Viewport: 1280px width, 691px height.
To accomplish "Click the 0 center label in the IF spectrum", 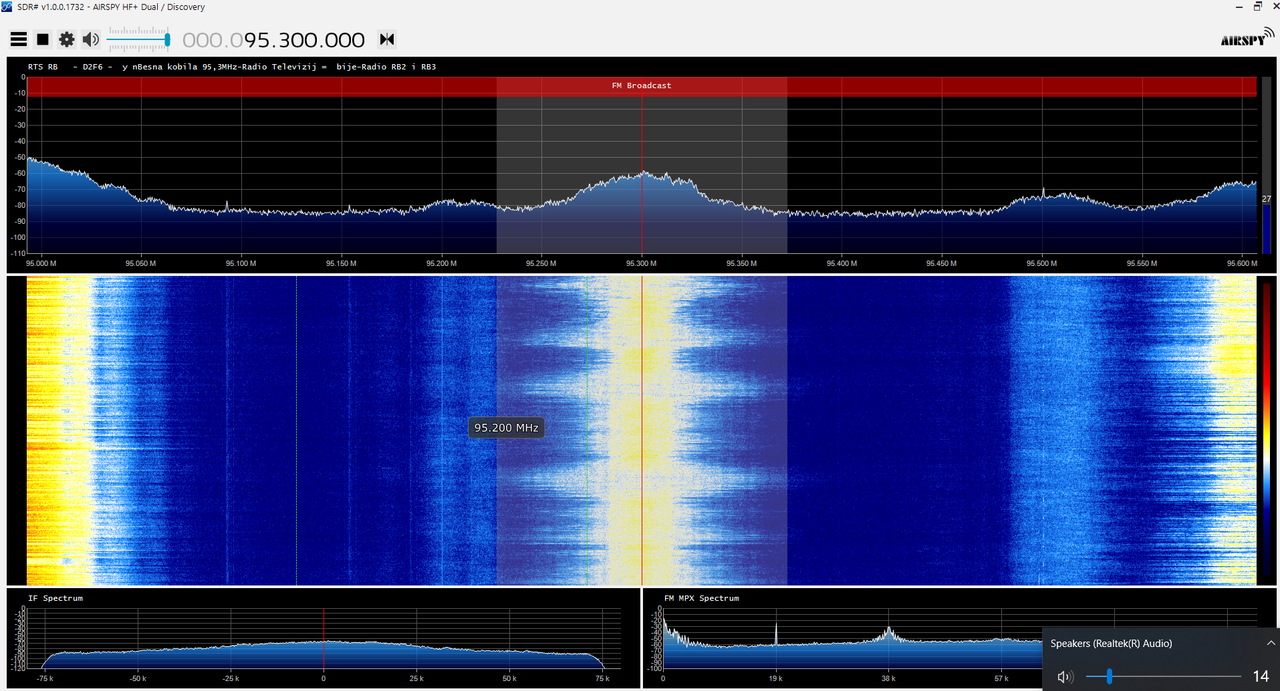I will 324,678.
